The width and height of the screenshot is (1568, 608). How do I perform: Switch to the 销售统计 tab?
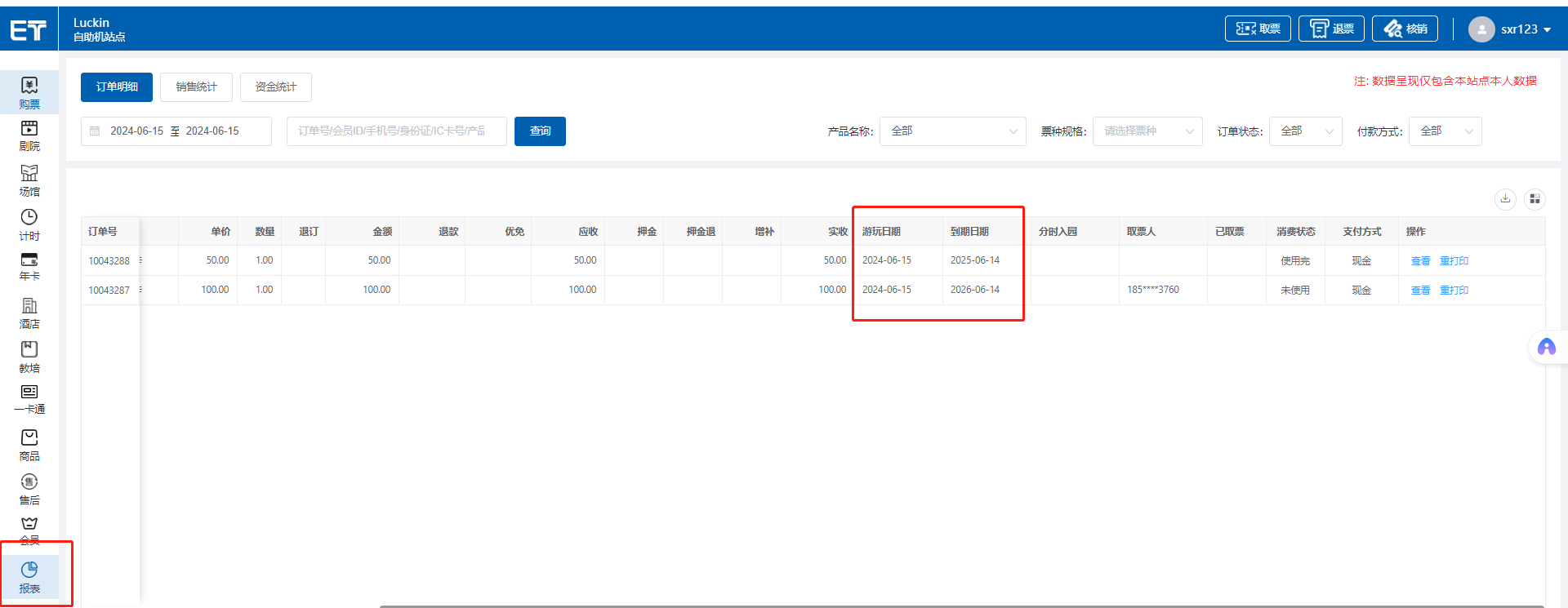click(196, 87)
